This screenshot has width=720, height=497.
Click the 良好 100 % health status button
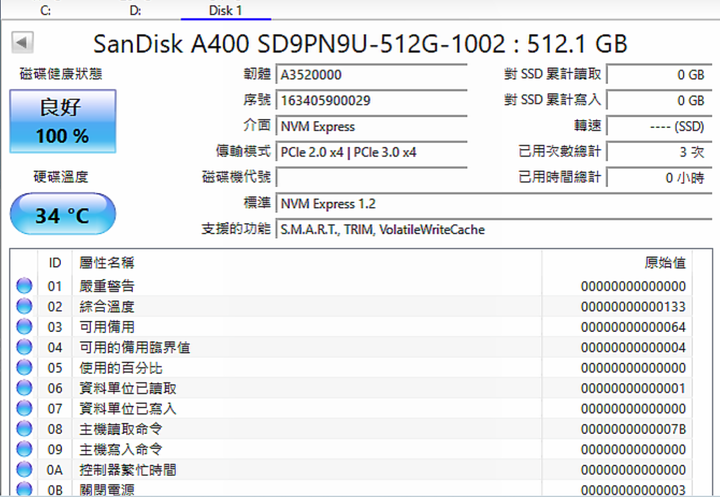63,121
